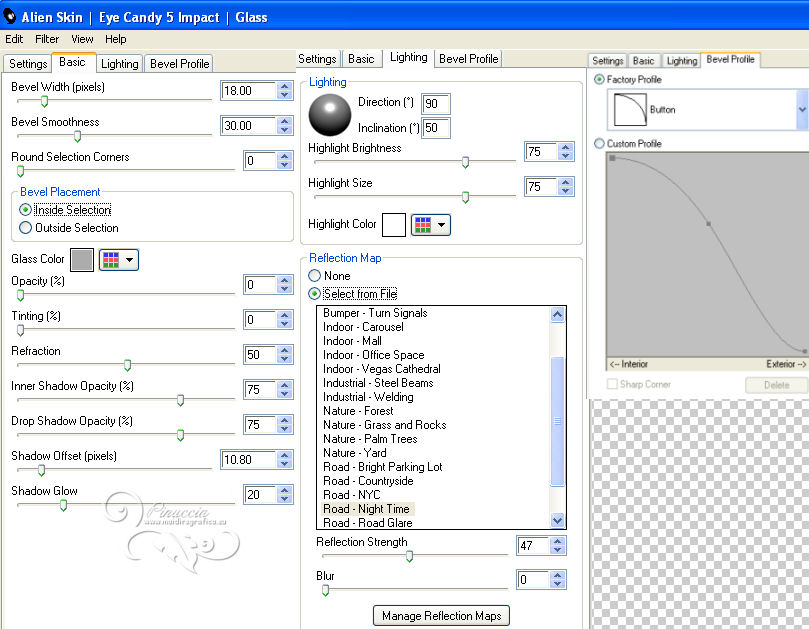This screenshot has height=629, width=809.
Task: Click the Alien Skin logo in title bar
Action: click(x=9, y=17)
